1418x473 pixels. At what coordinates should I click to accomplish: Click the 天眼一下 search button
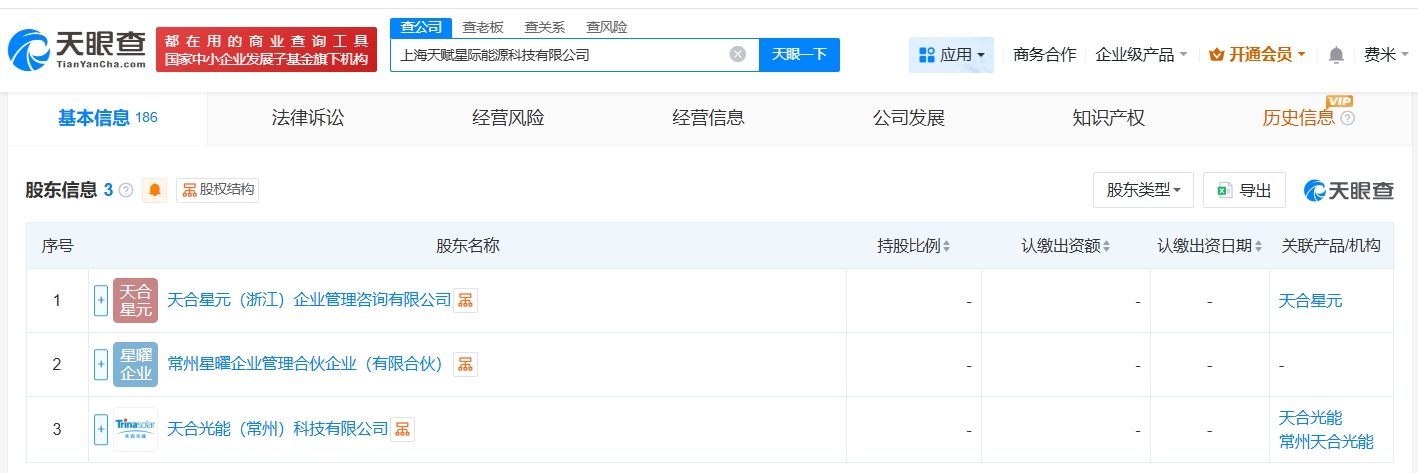tap(799, 55)
